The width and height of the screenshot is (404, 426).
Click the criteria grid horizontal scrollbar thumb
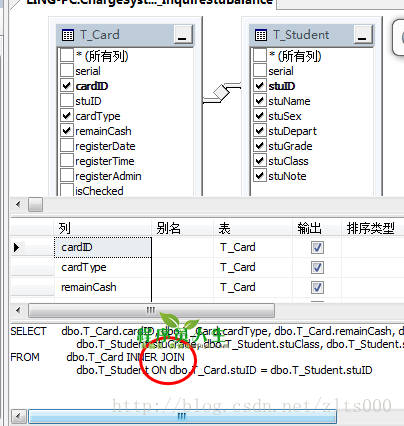(151, 311)
